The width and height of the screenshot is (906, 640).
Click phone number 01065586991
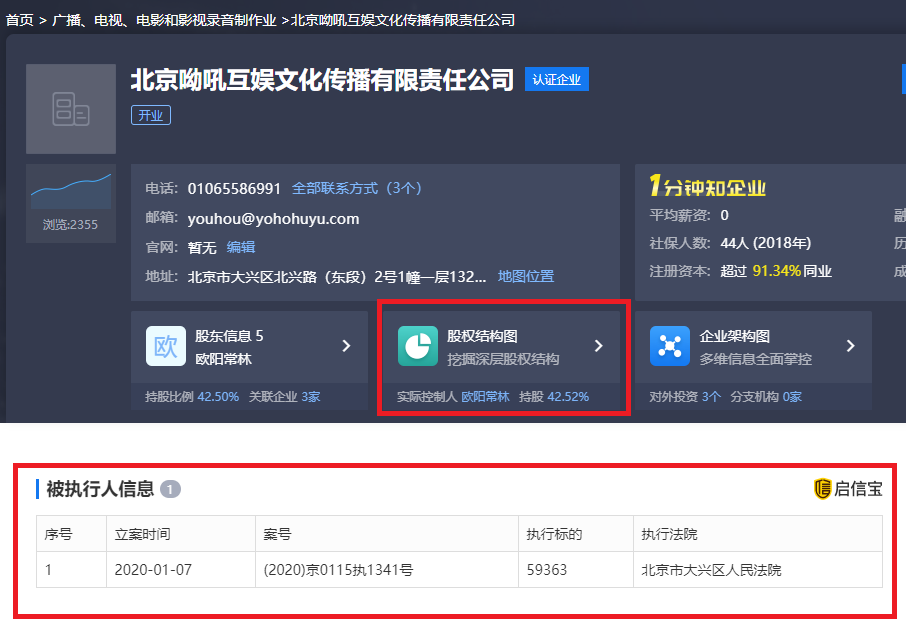234,189
